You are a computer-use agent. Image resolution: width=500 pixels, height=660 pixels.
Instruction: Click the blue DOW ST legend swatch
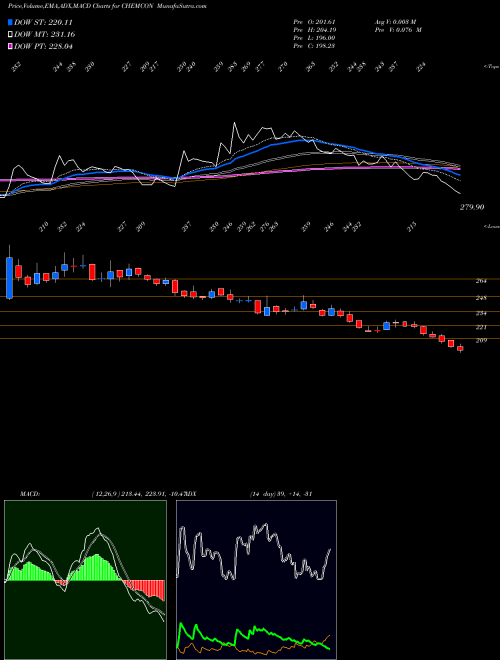tap(10, 23)
